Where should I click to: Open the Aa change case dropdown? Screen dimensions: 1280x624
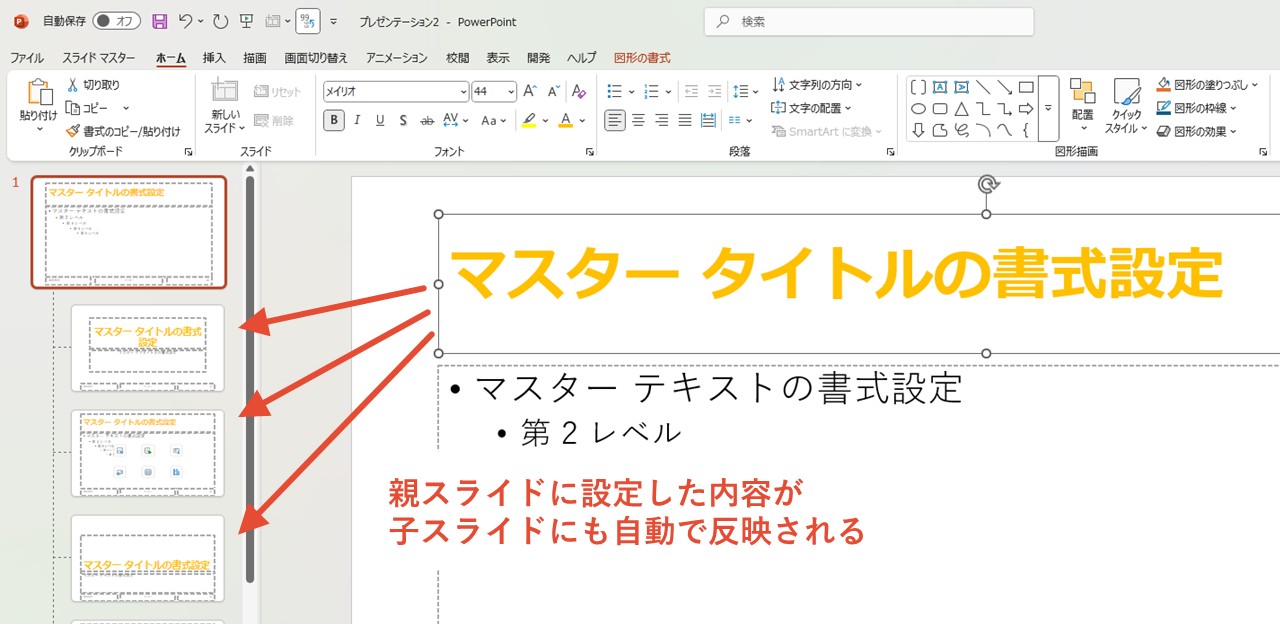494,120
